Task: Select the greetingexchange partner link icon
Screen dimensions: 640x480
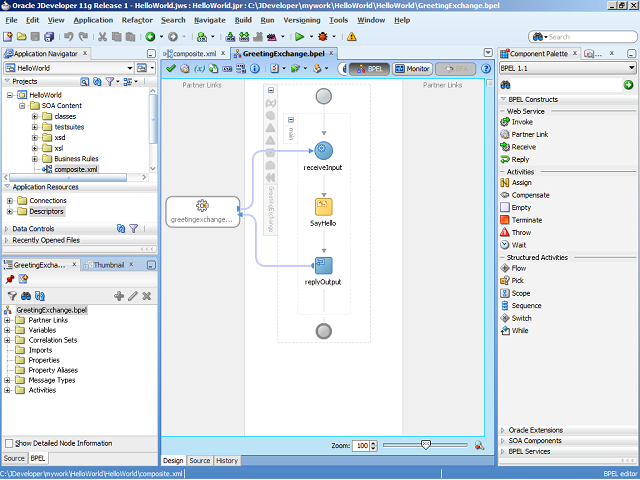Action: click(x=202, y=205)
